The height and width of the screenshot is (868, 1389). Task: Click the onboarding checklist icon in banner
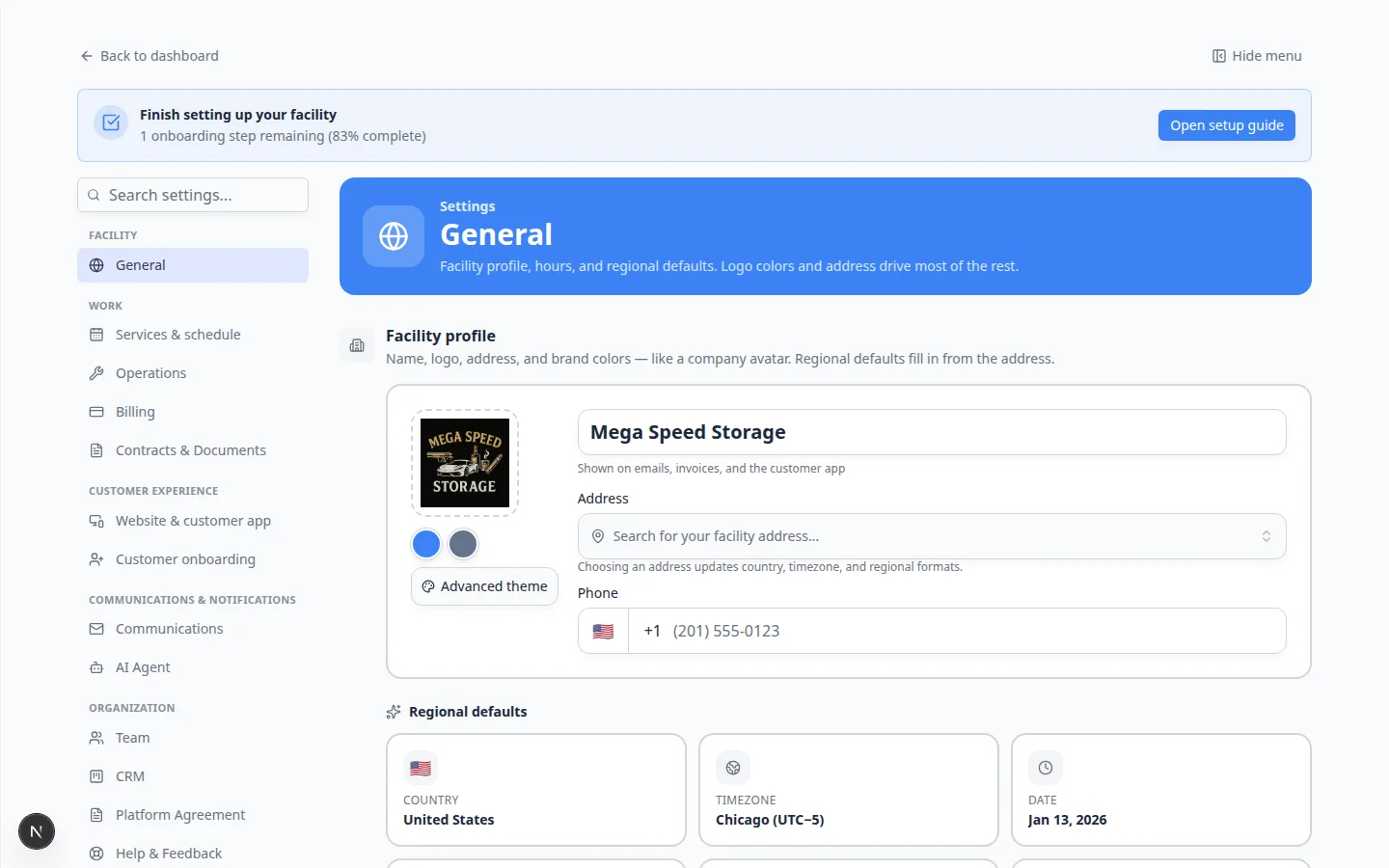tap(111, 122)
